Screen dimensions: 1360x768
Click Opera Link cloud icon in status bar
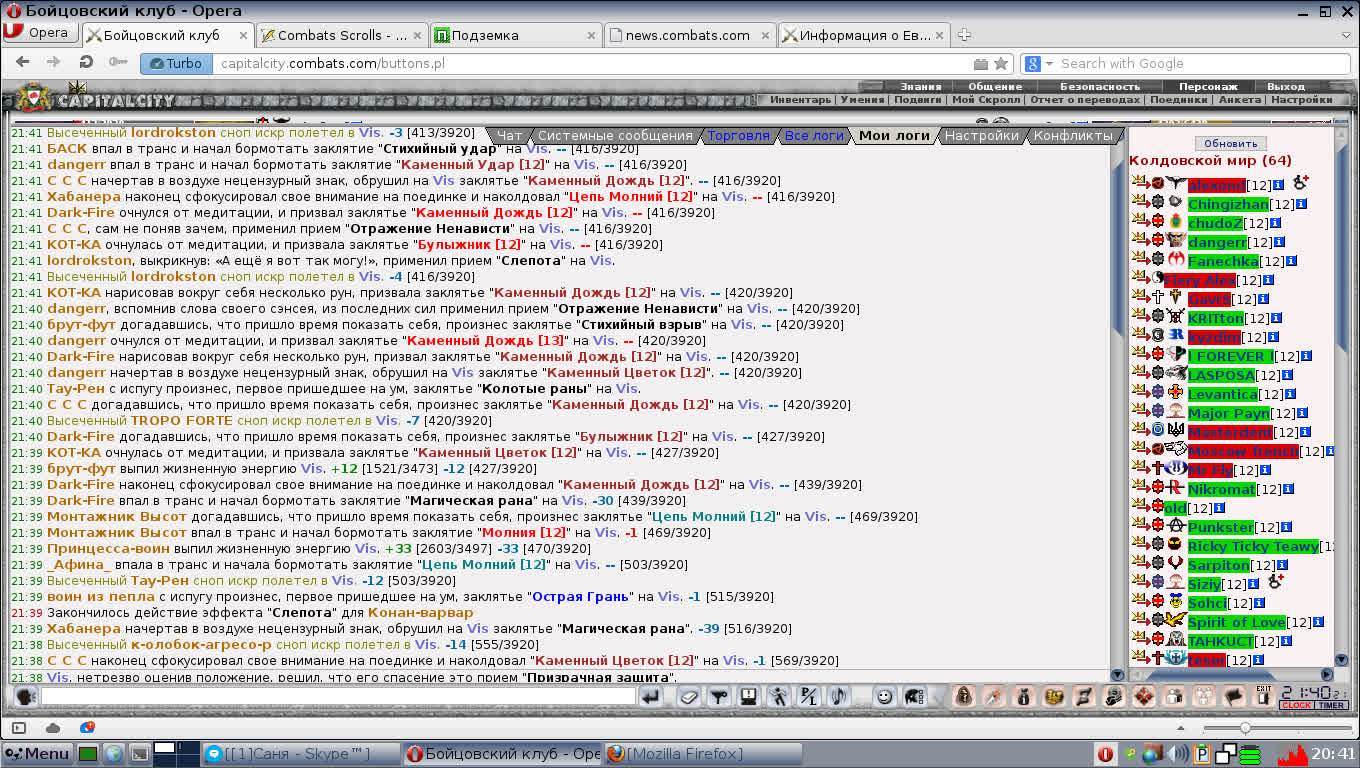click(x=53, y=727)
